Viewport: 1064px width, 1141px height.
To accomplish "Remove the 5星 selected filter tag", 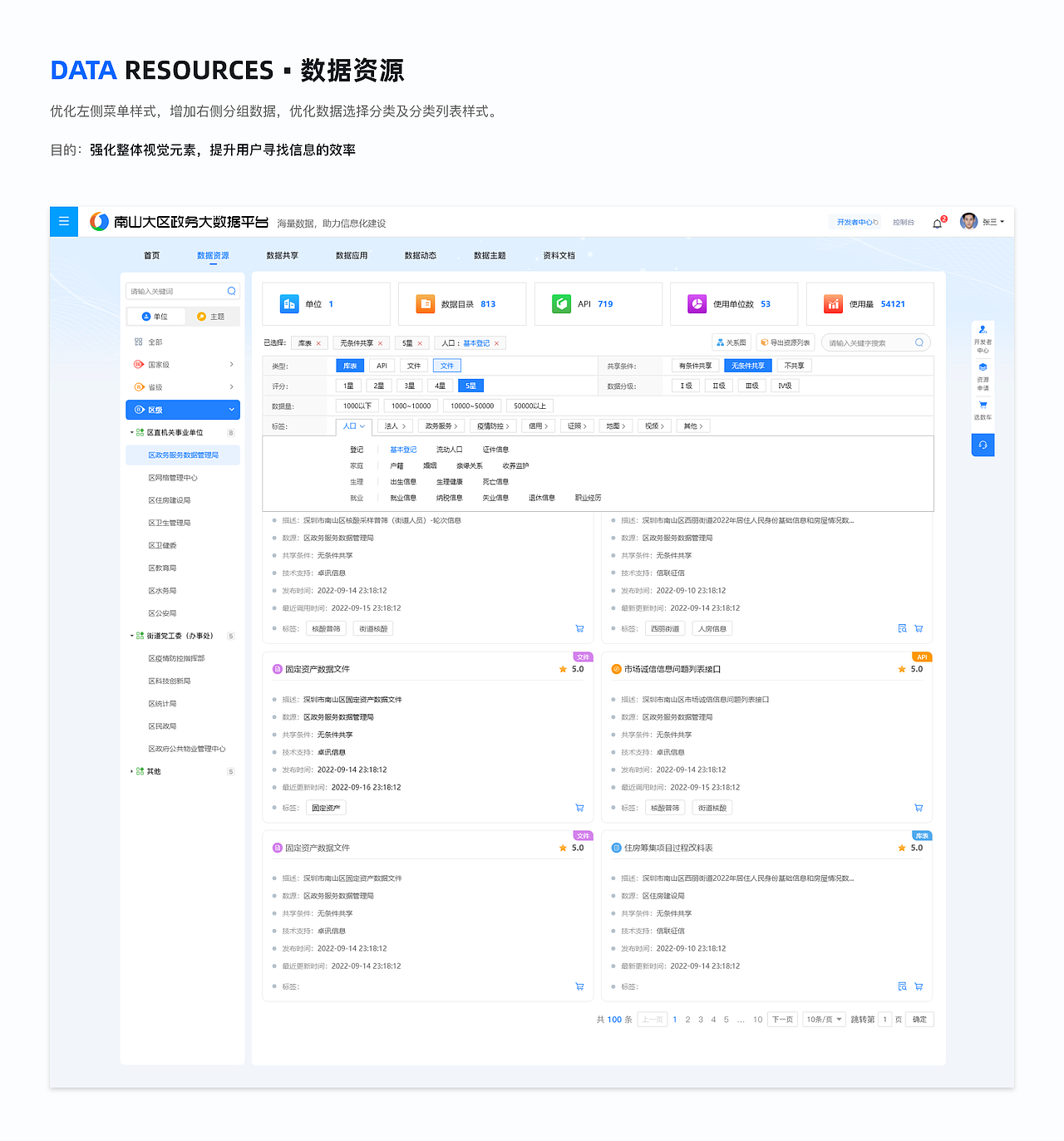I will coord(420,343).
